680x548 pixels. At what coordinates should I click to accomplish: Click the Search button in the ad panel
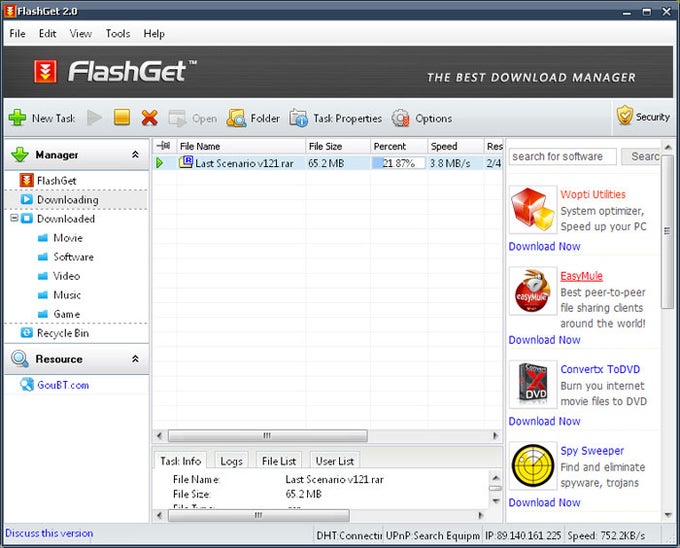tap(641, 157)
